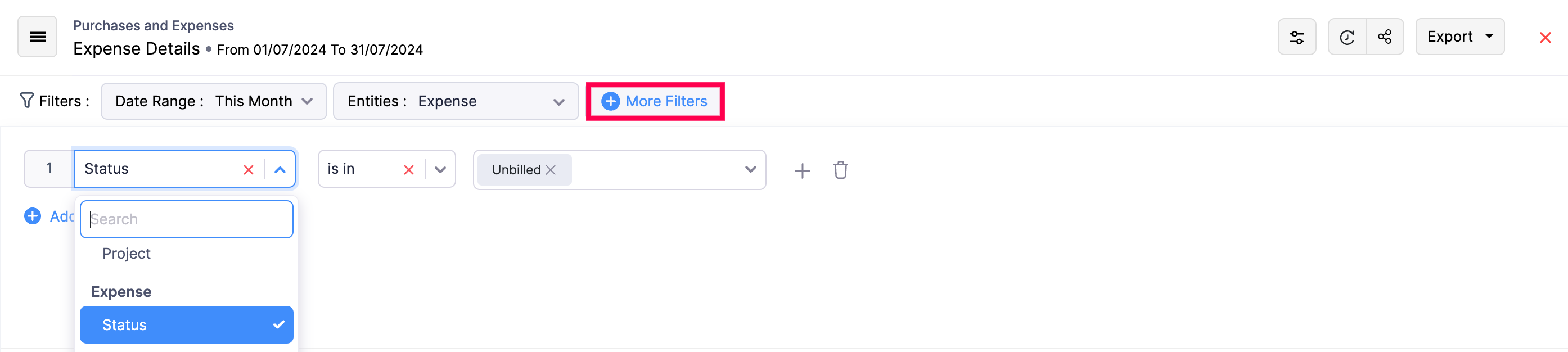
Task: Delete filter row with trash icon
Action: pyautogui.click(x=840, y=170)
